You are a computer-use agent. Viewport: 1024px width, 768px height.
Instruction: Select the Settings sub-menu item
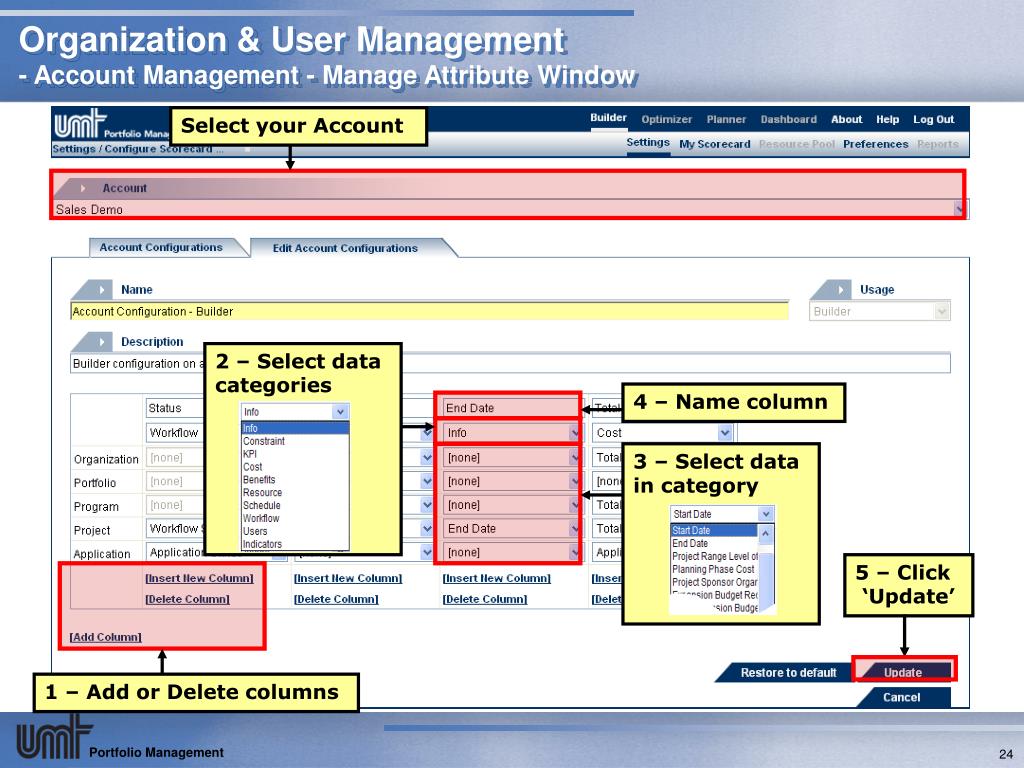[648, 142]
